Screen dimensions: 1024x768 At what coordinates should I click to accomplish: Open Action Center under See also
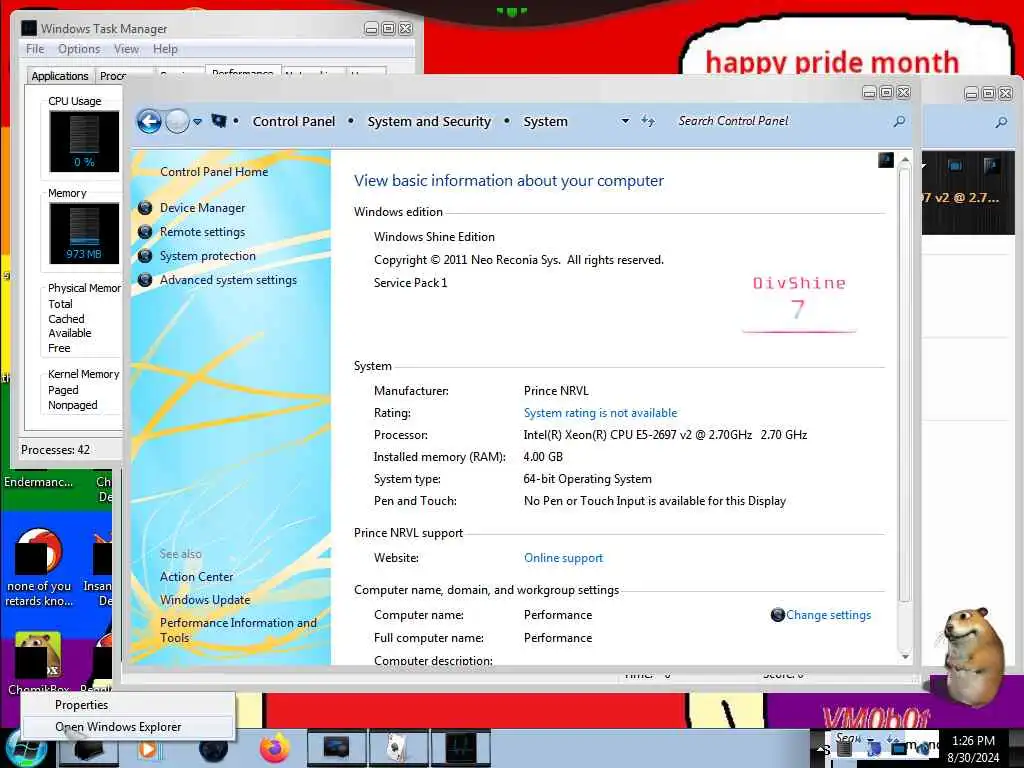pos(197,577)
